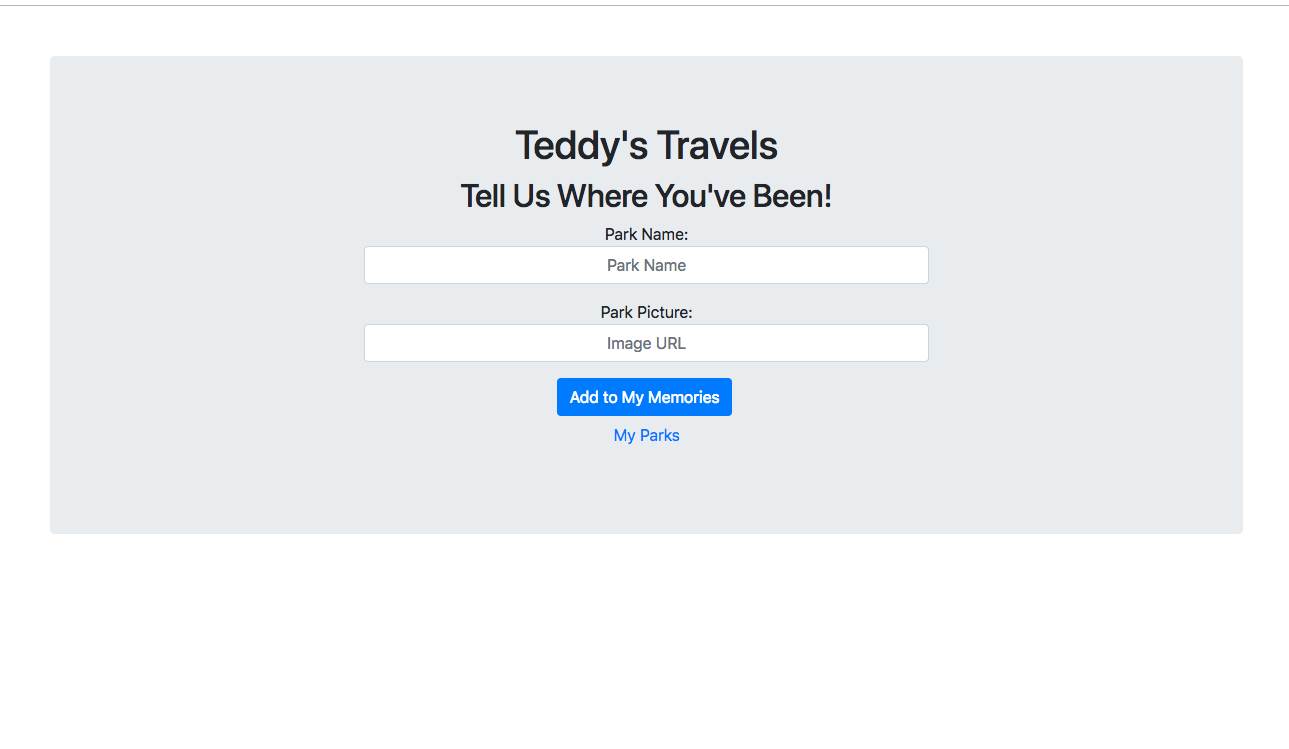The image size is (1289, 749).
Task: Focus the Image URL text box
Action: click(646, 343)
